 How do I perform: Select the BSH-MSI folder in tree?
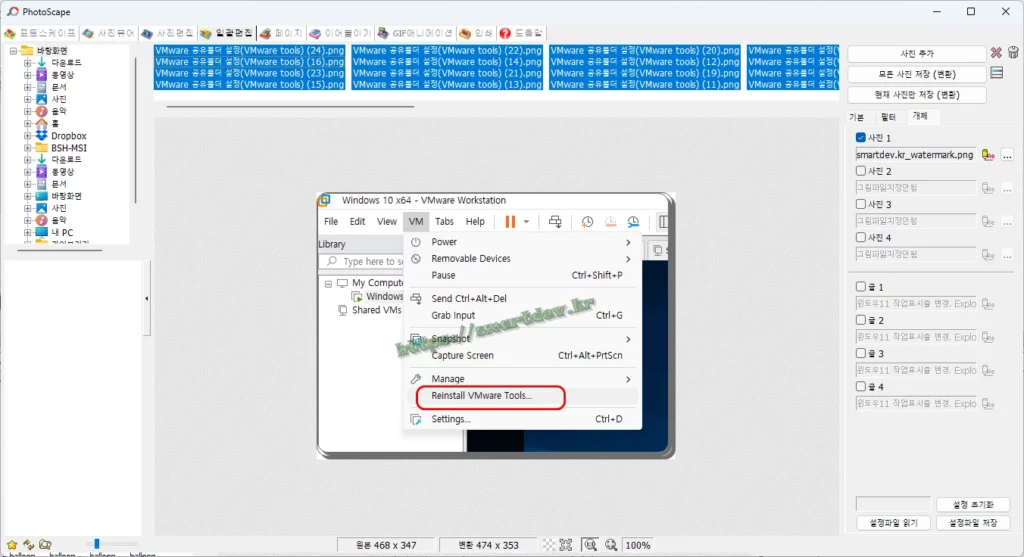tap(69, 148)
